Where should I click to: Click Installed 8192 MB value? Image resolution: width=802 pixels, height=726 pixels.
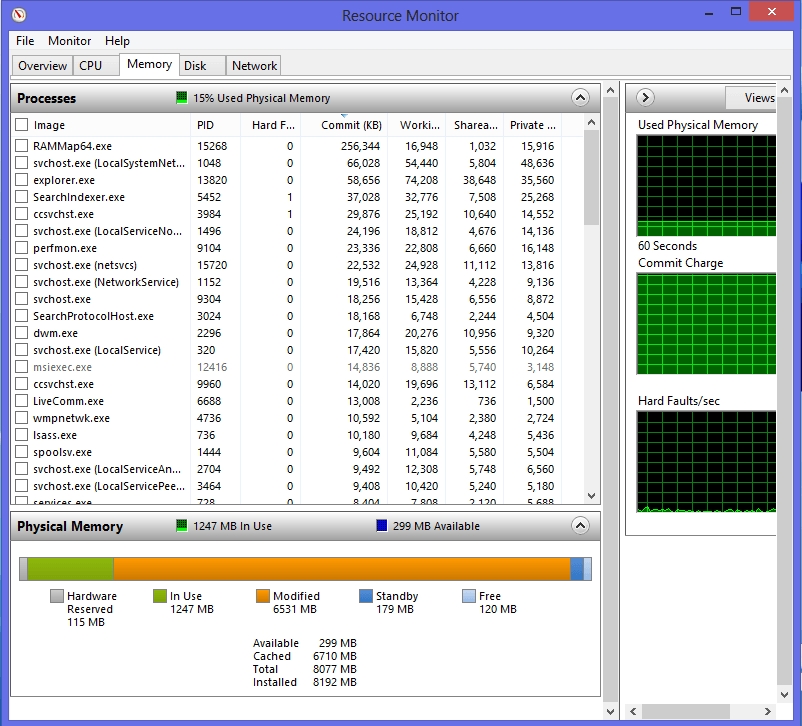(x=335, y=682)
